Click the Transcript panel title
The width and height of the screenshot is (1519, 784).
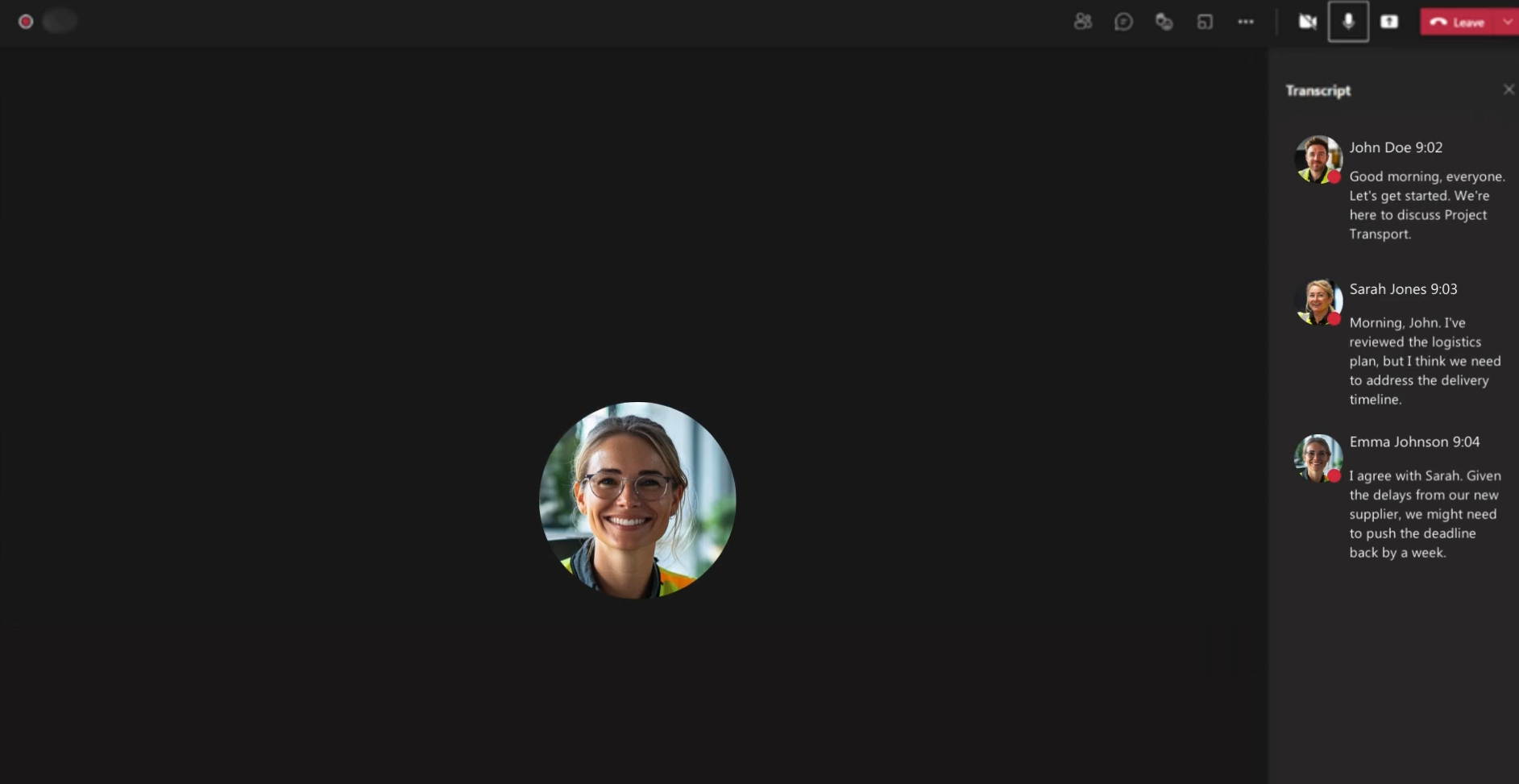coord(1318,90)
